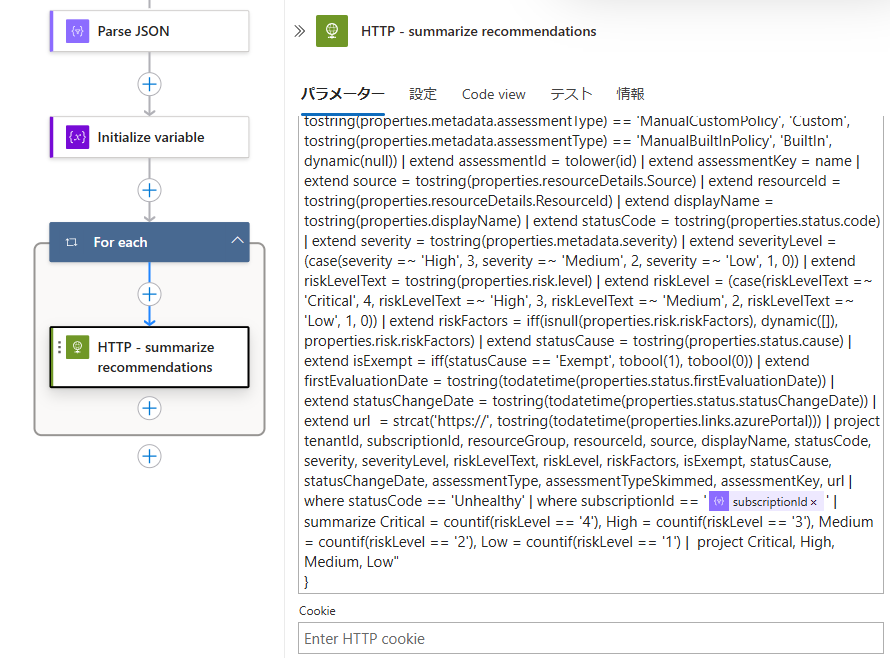Collapse the details panel with double chevron
The image size is (890, 658).
pos(300,31)
